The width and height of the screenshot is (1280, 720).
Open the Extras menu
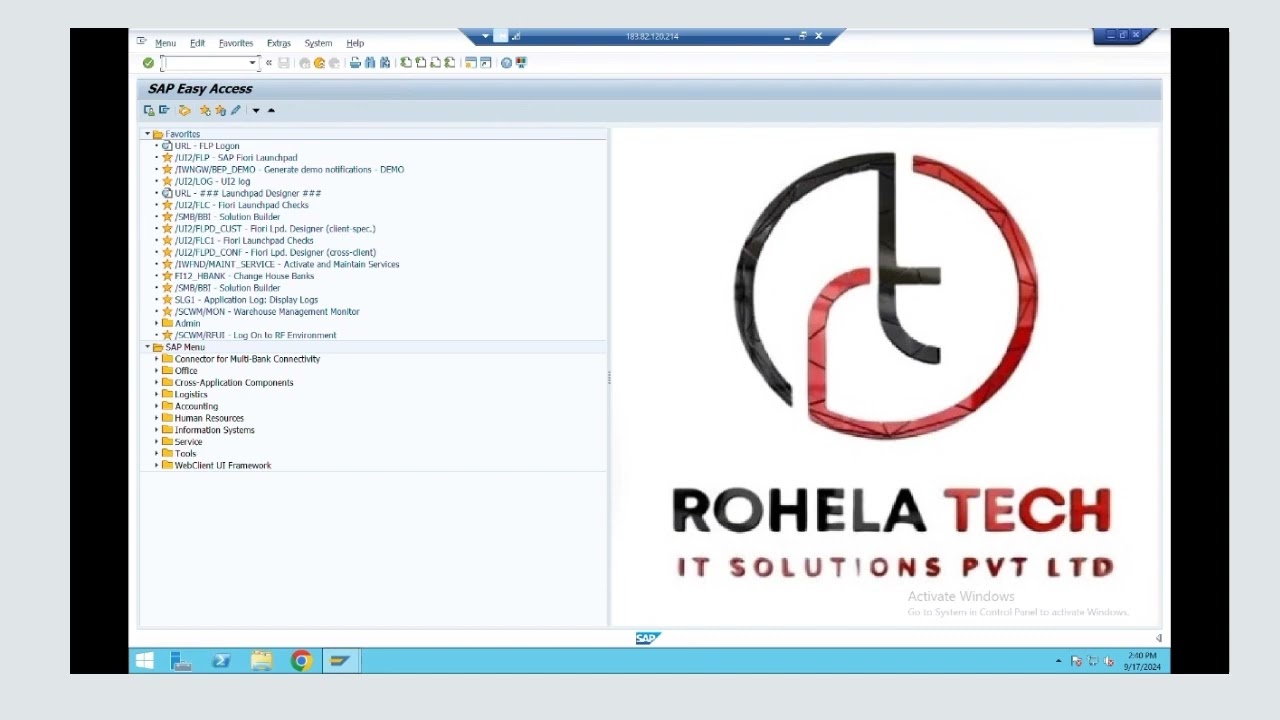tap(279, 43)
